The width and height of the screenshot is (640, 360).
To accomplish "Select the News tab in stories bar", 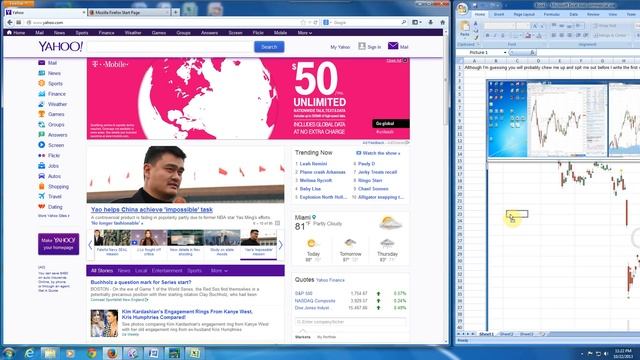I will (124, 271).
